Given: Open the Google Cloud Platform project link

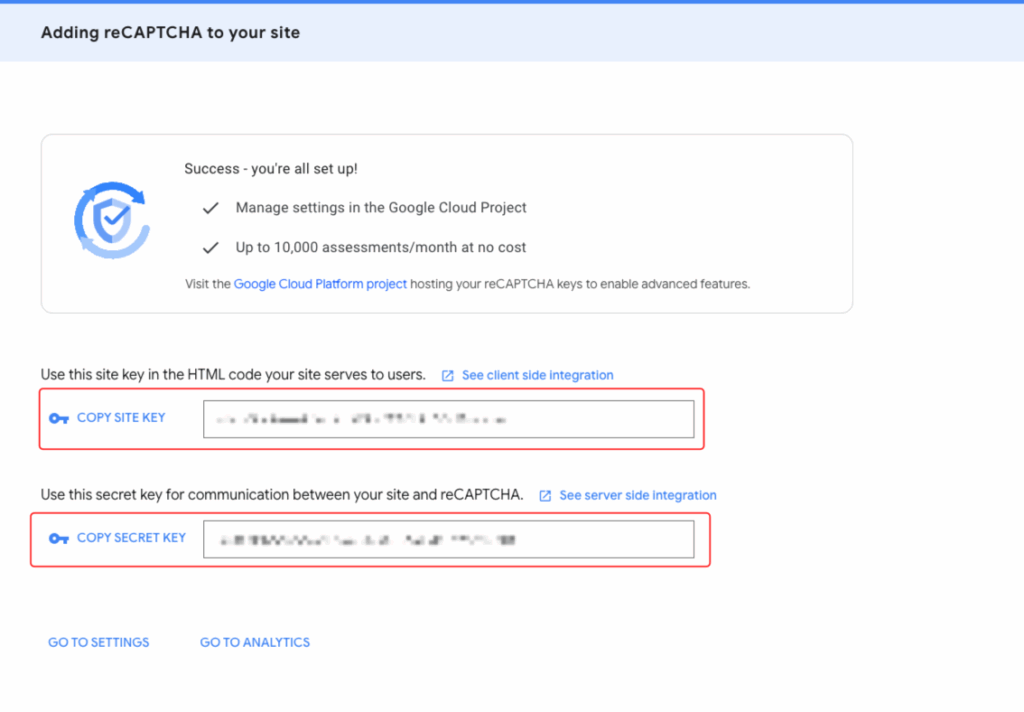Looking at the screenshot, I should click(320, 284).
